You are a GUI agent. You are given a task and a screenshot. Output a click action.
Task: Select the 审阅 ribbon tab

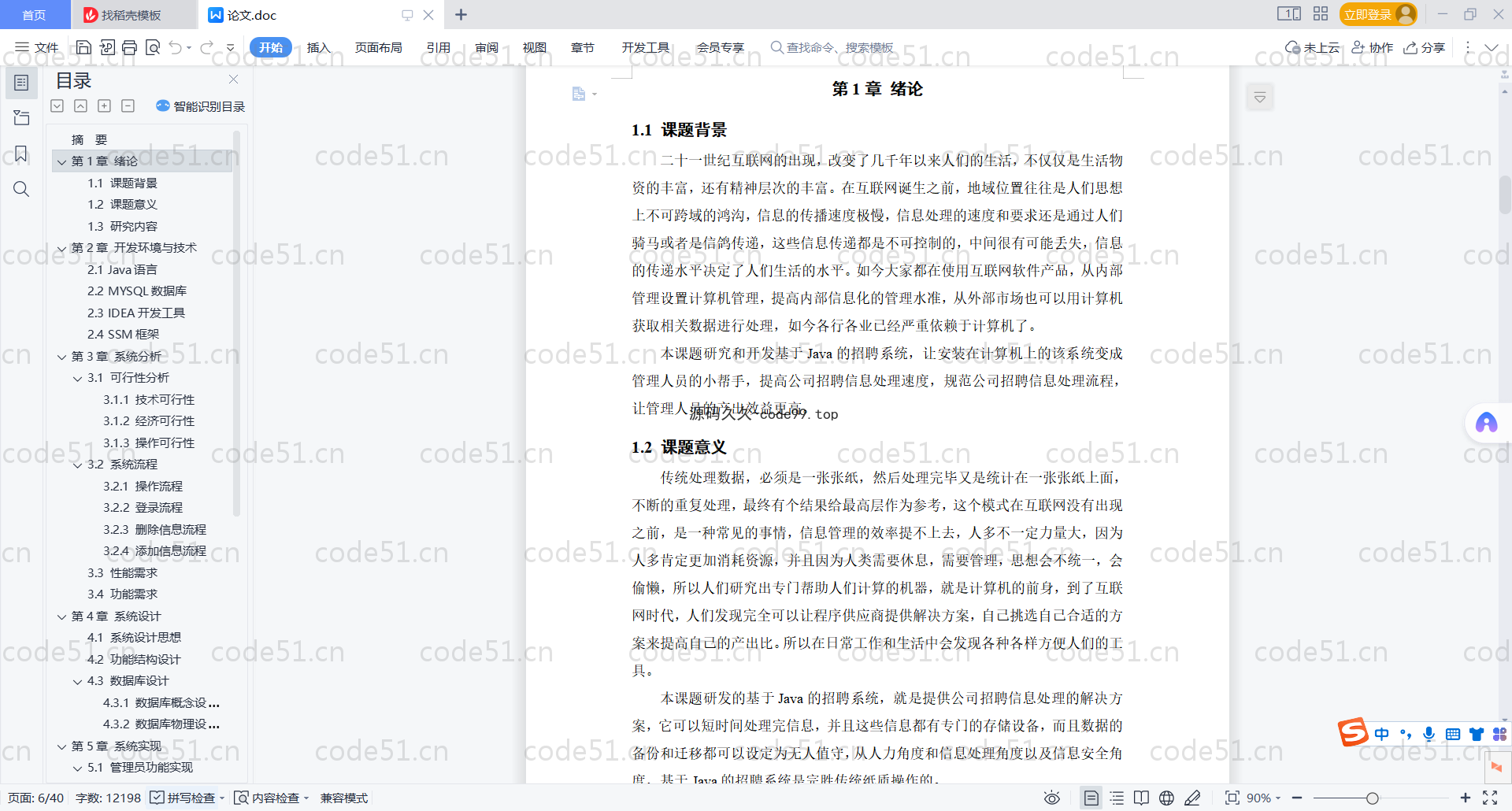pos(487,47)
